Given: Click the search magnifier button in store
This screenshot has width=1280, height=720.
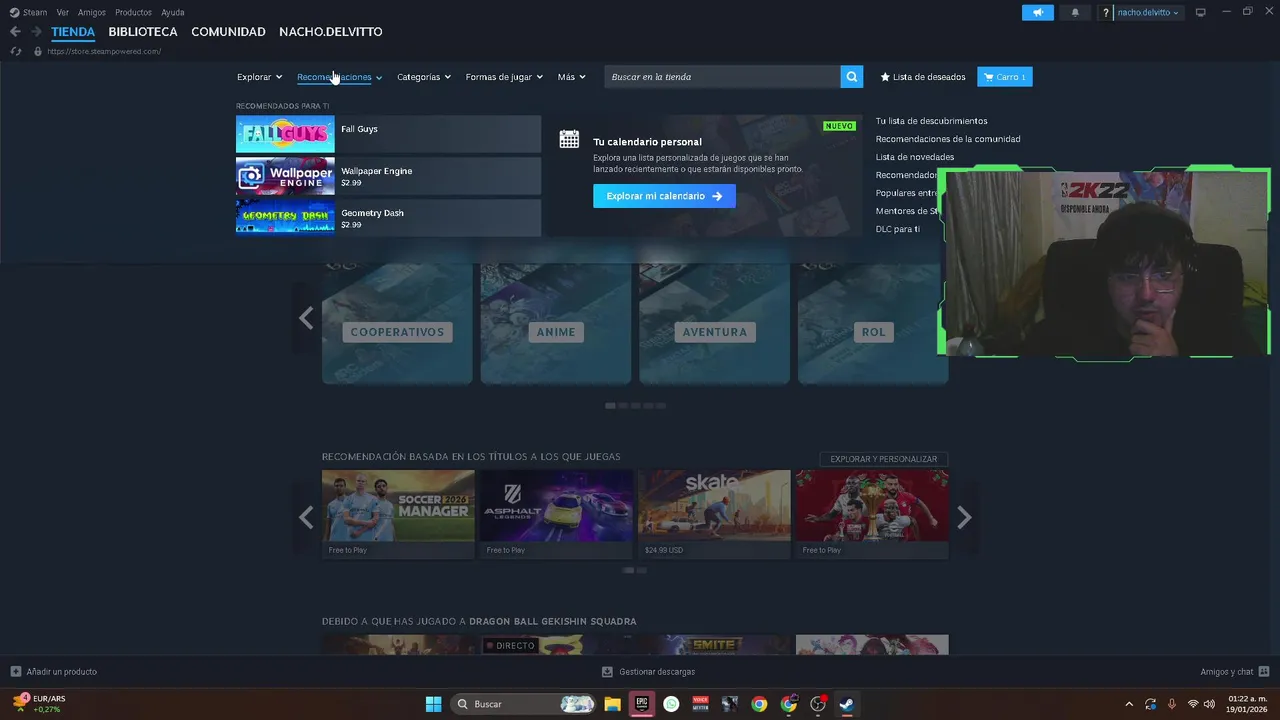Looking at the screenshot, I should [851, 77].
